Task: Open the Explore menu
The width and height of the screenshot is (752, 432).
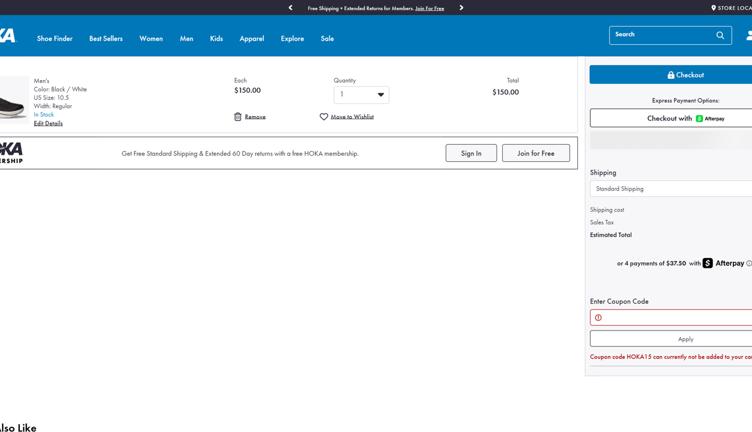Action: click(293, 38)
